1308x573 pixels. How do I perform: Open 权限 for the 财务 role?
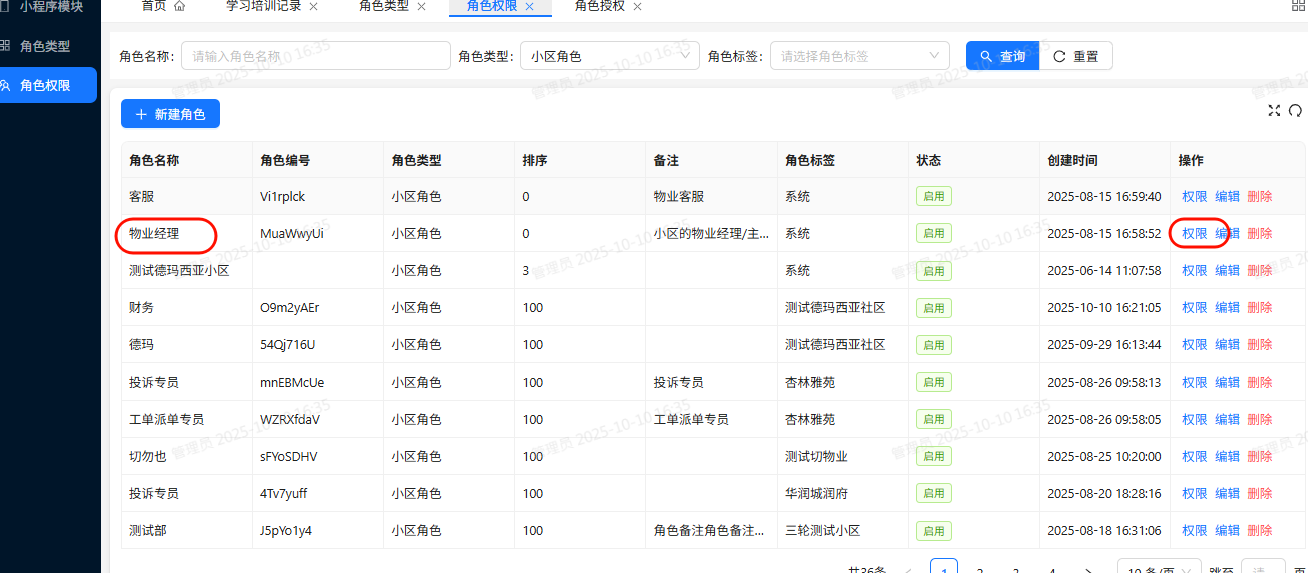pos(1194,307)
